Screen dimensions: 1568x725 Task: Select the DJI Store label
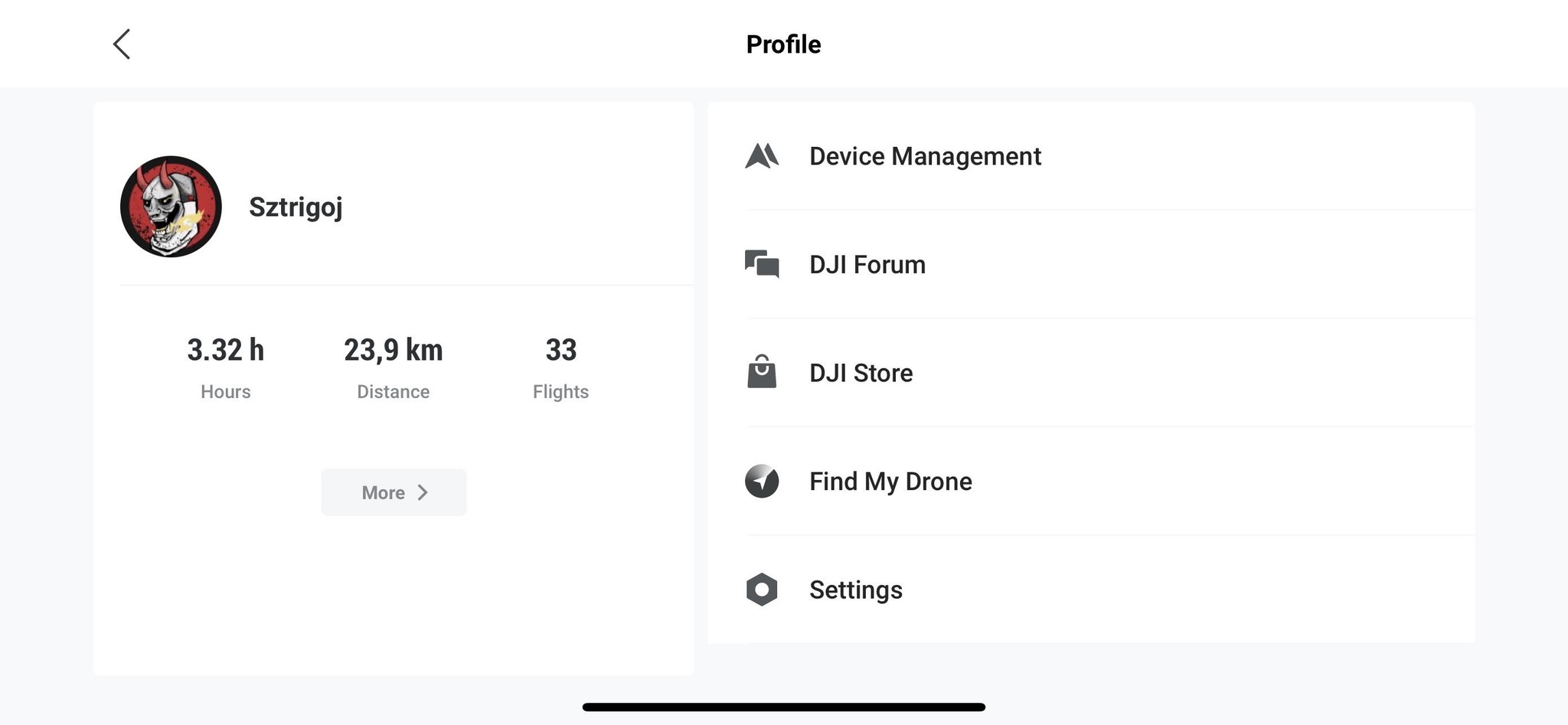click(861, 373)
